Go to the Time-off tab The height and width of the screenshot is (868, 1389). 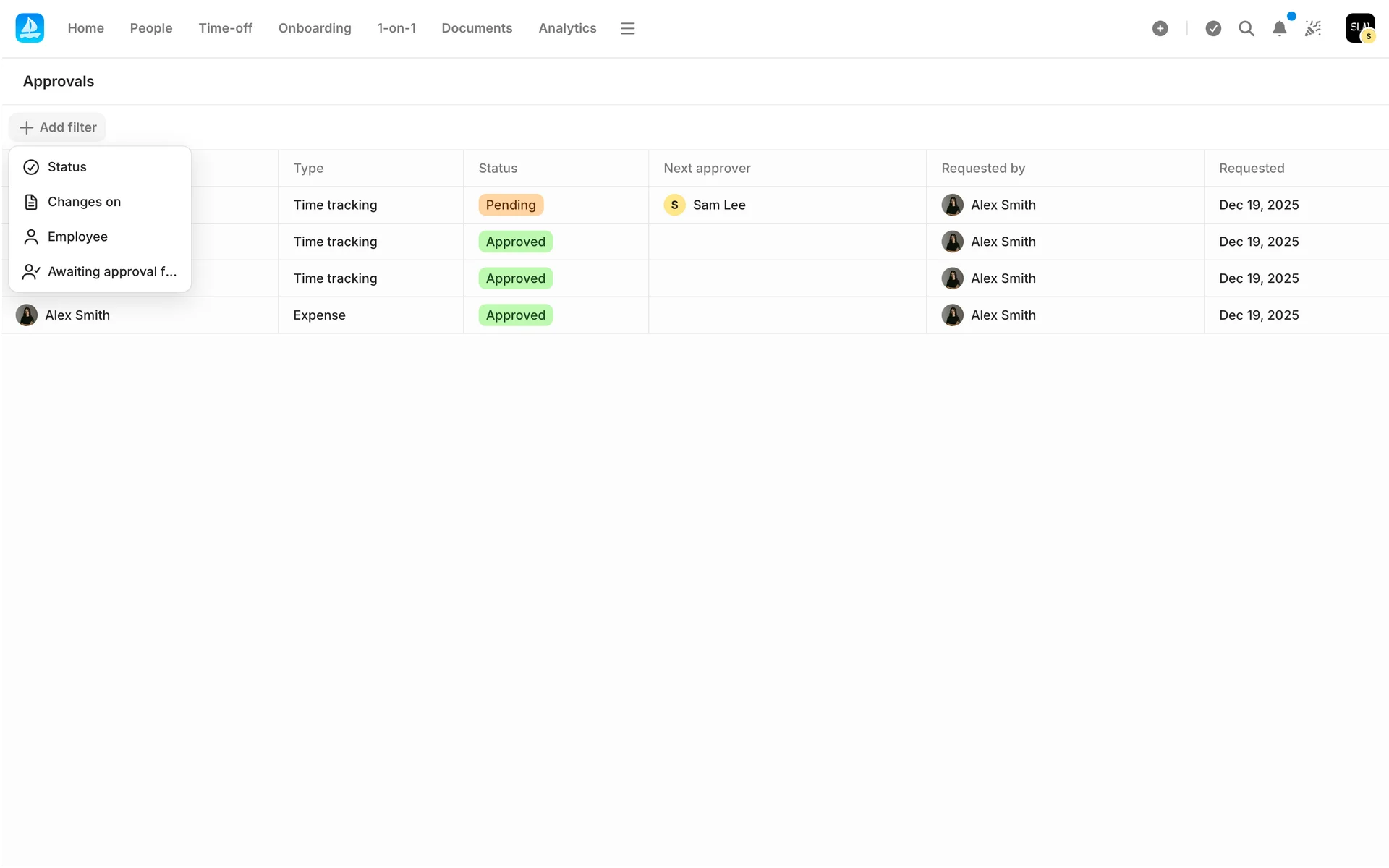(225, 28)
